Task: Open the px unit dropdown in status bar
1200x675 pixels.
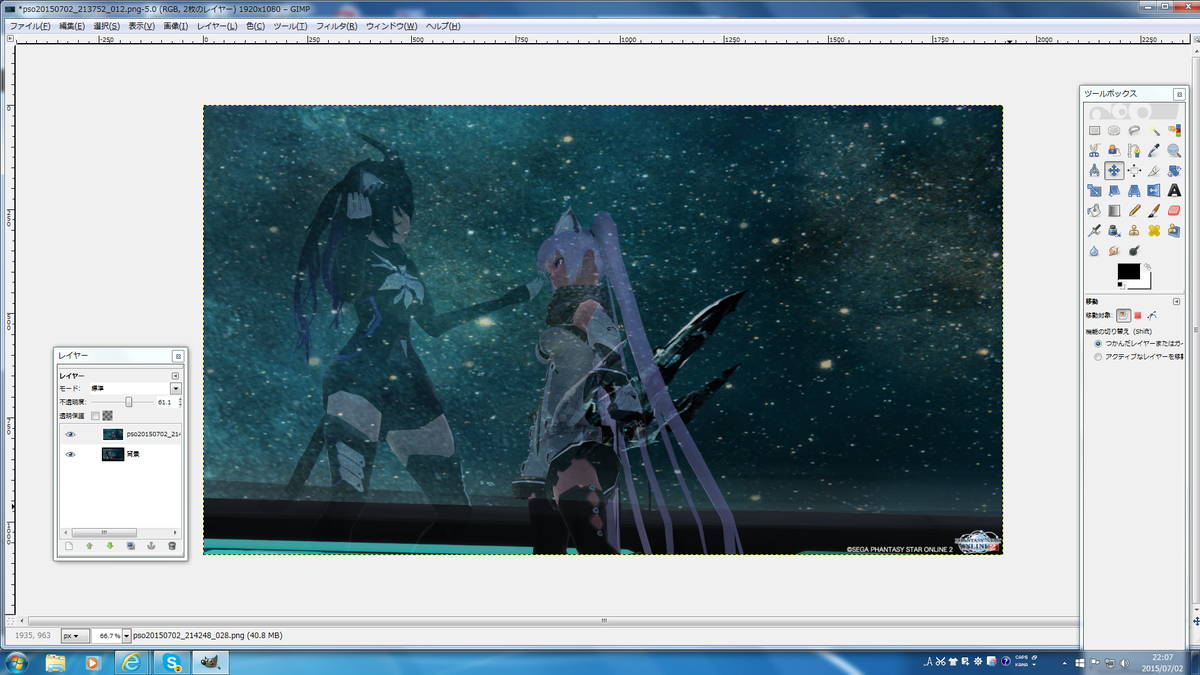Action: pyautogui.click(x=73, y=635)
